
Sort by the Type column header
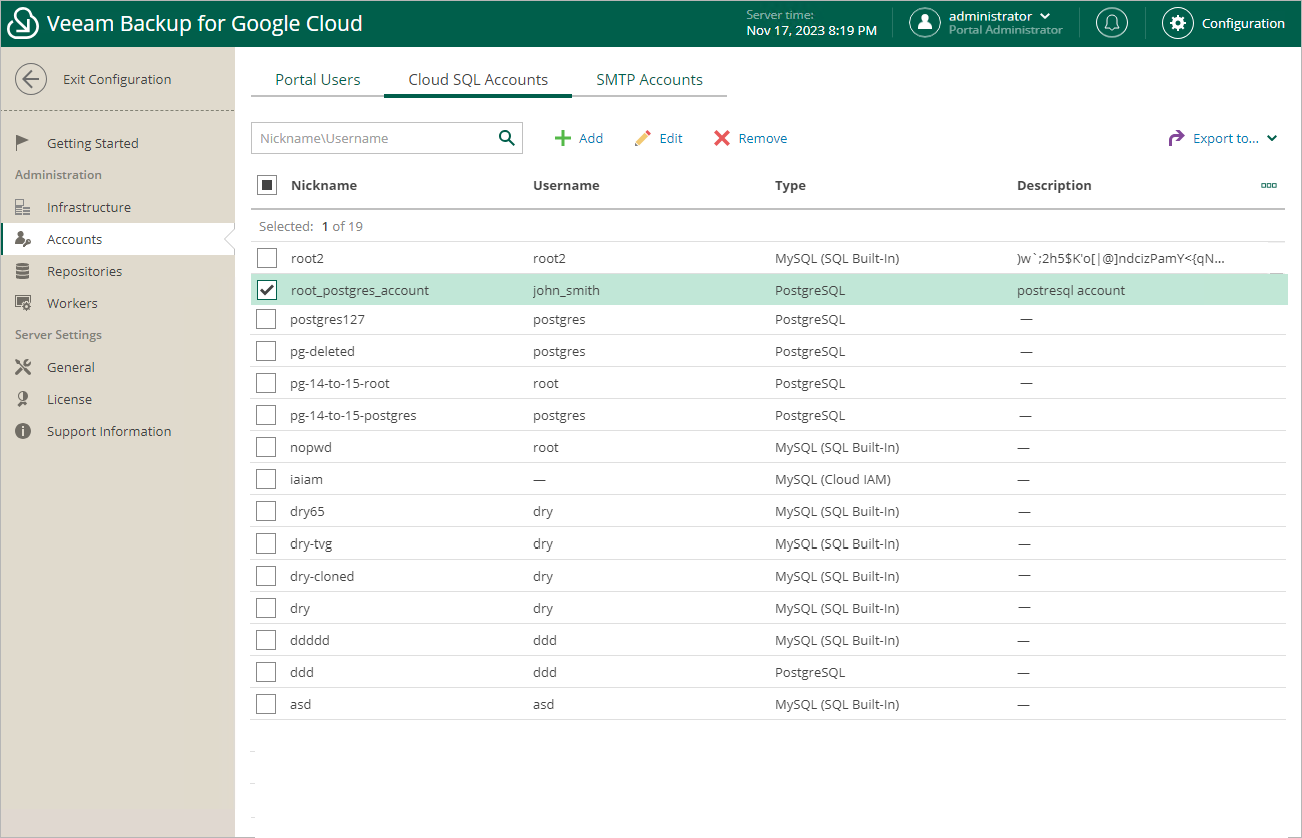tap(790, 185)
